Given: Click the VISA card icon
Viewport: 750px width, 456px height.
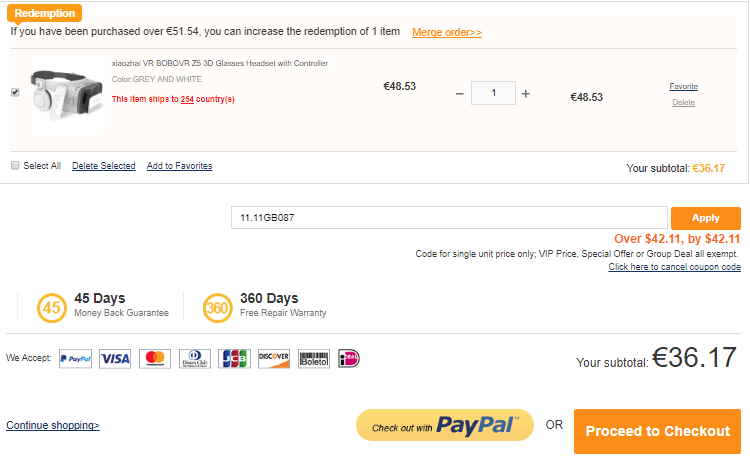Looking at the screenshot, I should click(115, 358).
